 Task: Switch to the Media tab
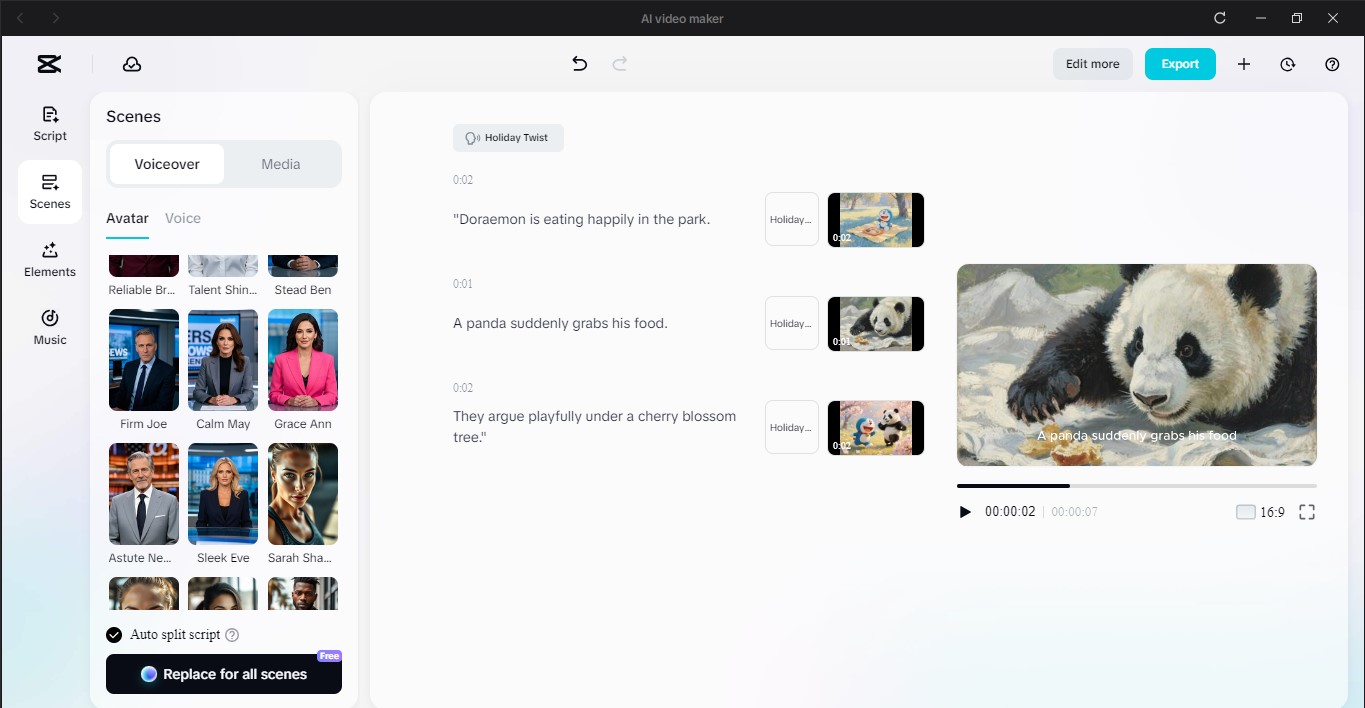pos(280,163)
